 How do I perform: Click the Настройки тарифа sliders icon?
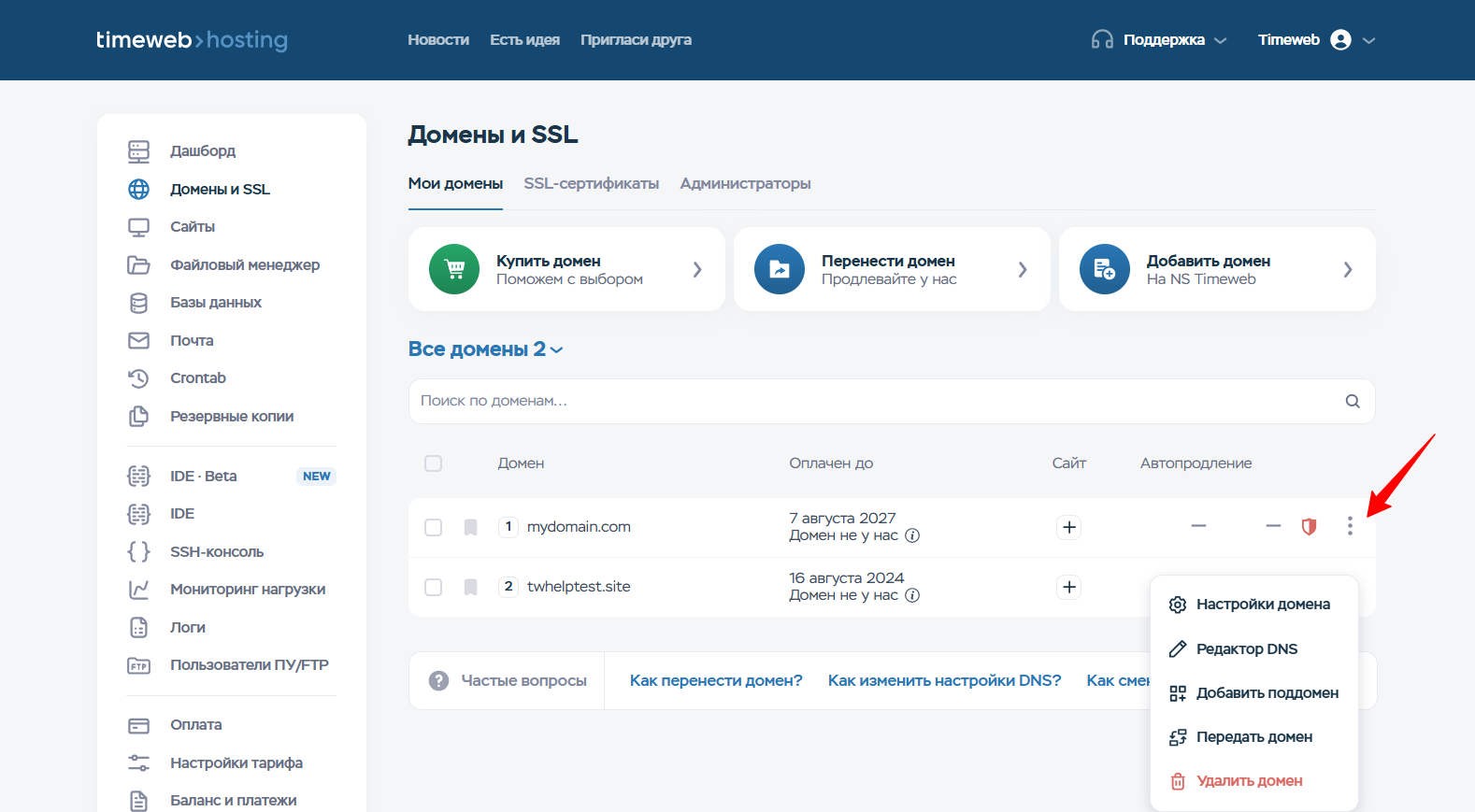pos(138,763)
